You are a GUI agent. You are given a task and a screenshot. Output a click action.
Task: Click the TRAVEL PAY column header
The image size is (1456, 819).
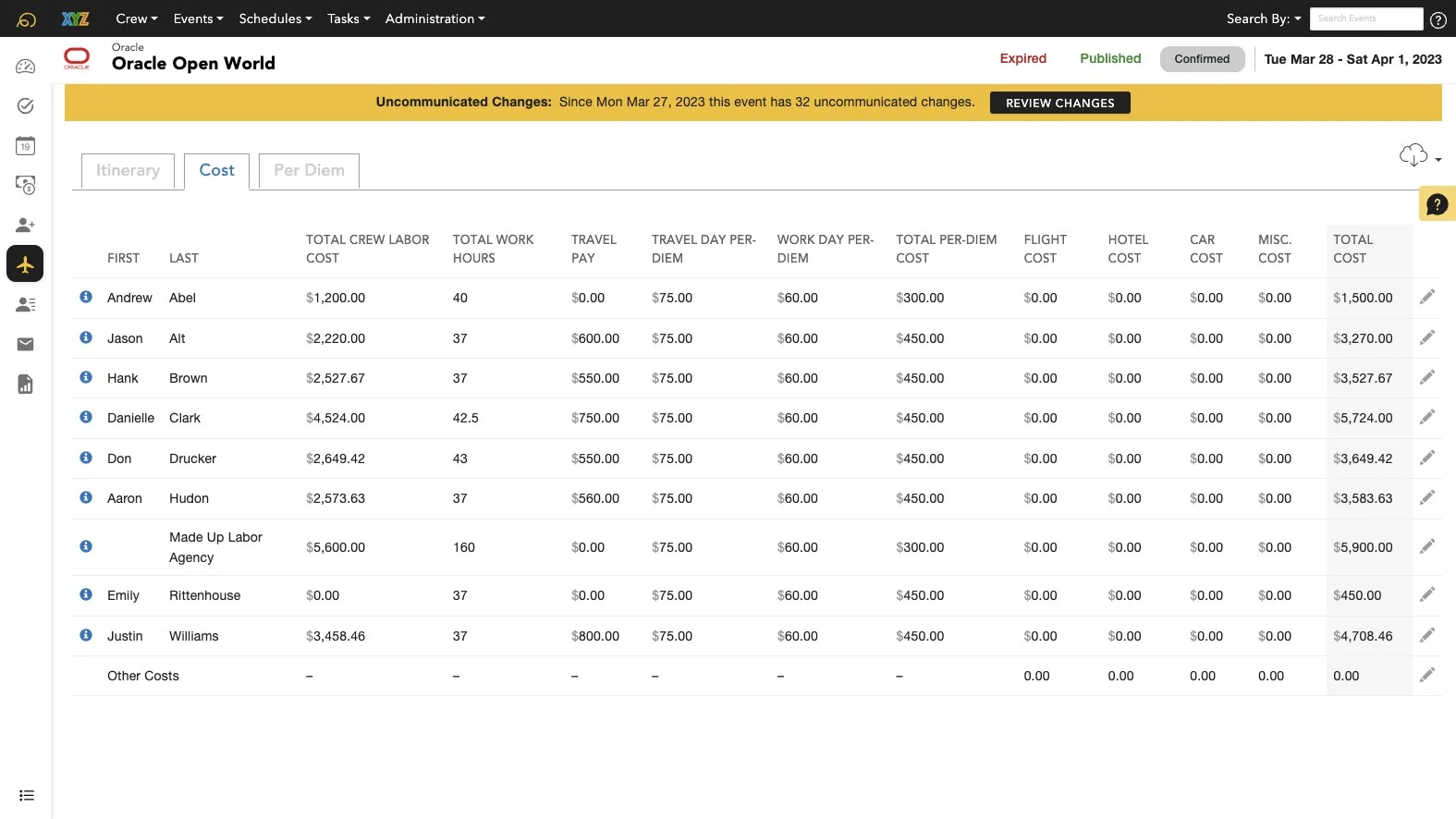click(x=593, y=249)
